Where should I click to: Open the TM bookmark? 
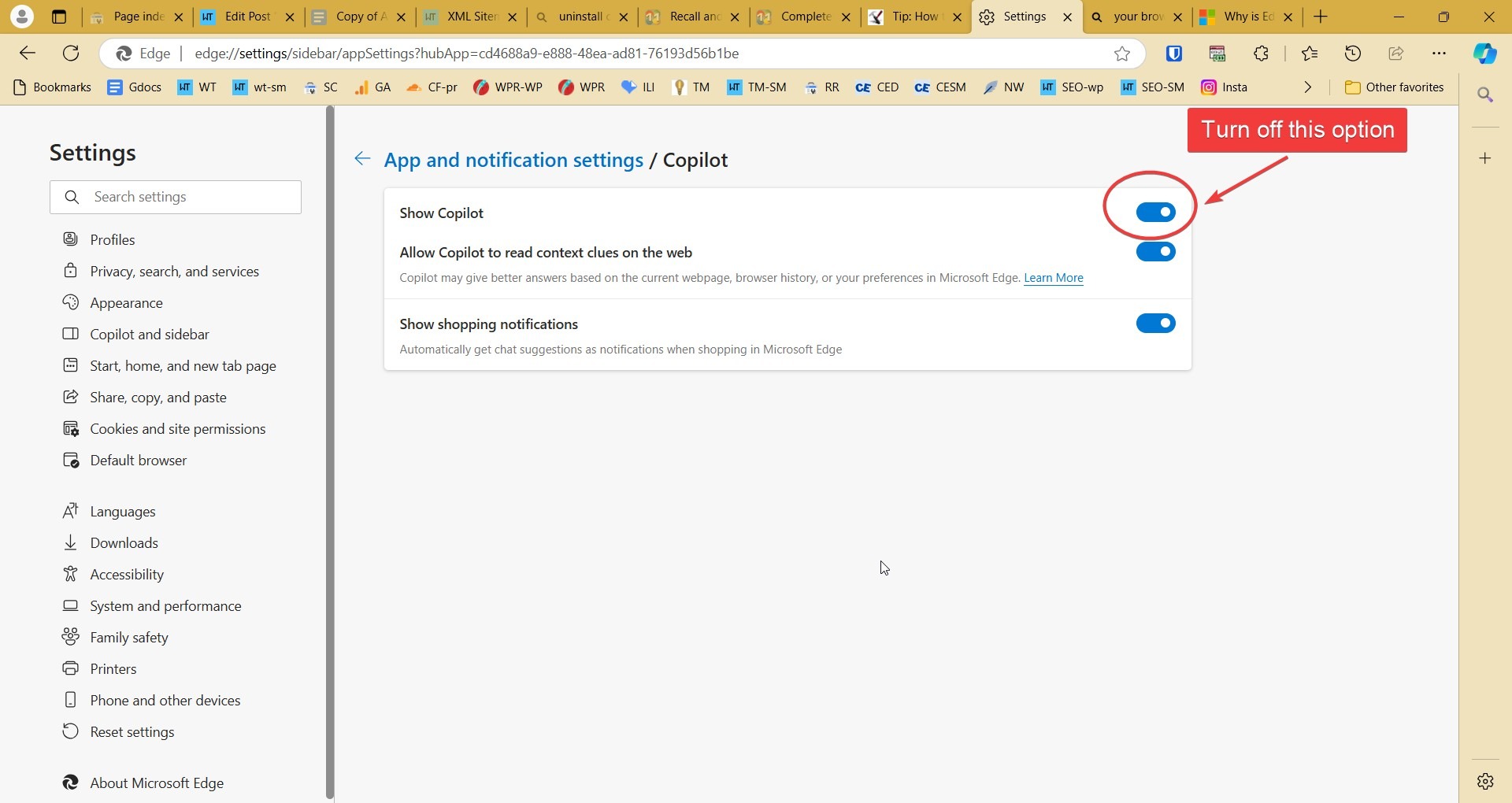click(x=691, y=87)
